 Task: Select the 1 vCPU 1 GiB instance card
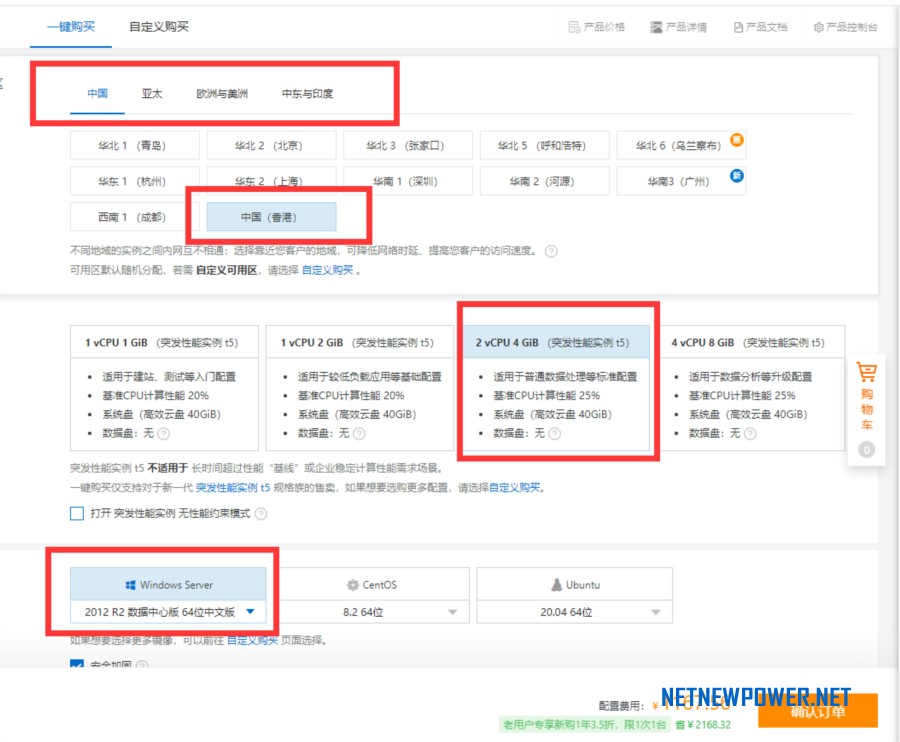click(x=164, y=388)
